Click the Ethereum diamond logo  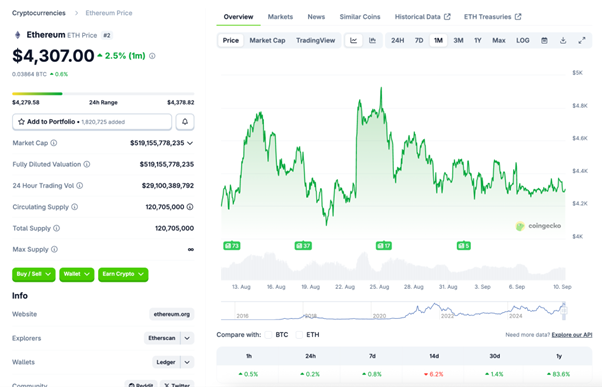tap(17, 35)
